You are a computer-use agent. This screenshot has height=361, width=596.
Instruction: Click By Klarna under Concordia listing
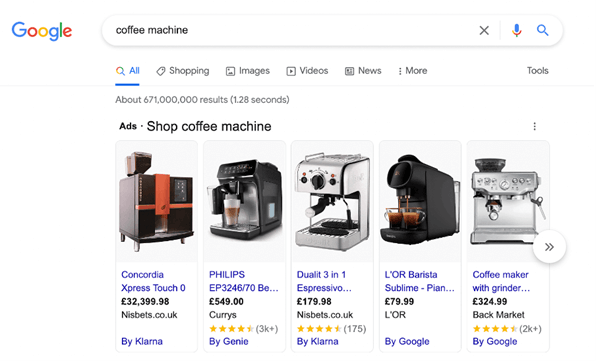point(142,342)
